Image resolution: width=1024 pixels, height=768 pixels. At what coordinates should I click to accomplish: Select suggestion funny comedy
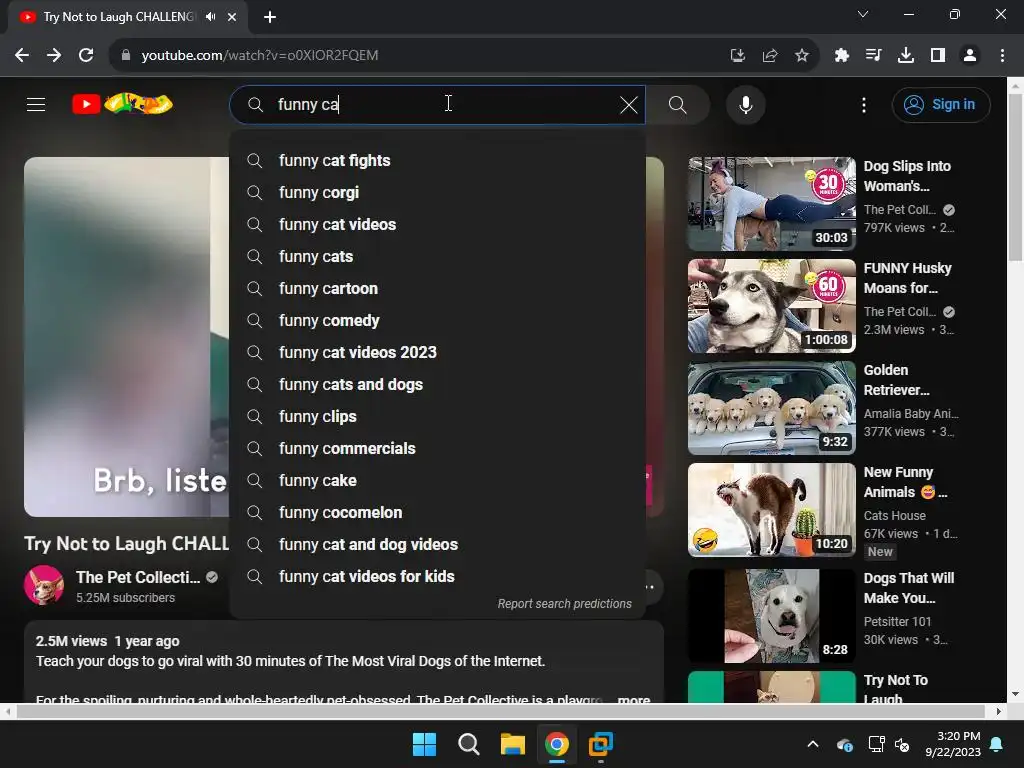438,321
